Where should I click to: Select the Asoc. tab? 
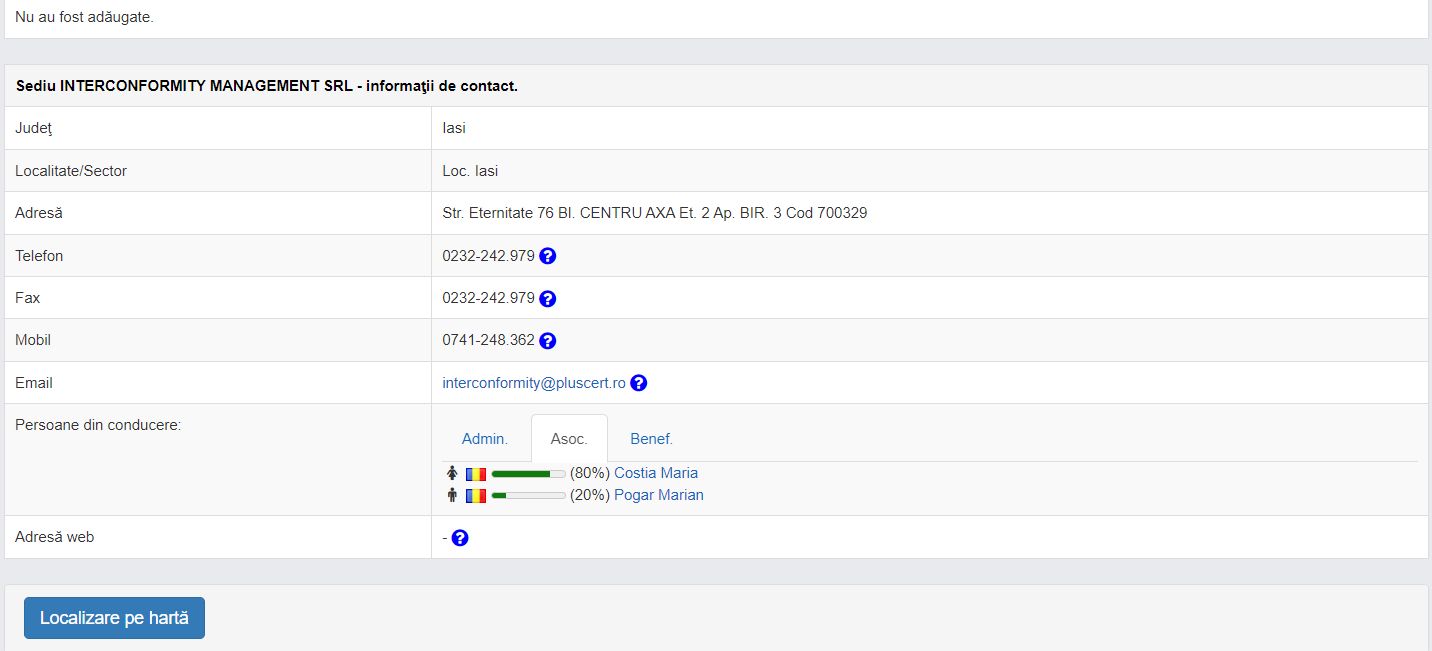[x=569, y=438]
